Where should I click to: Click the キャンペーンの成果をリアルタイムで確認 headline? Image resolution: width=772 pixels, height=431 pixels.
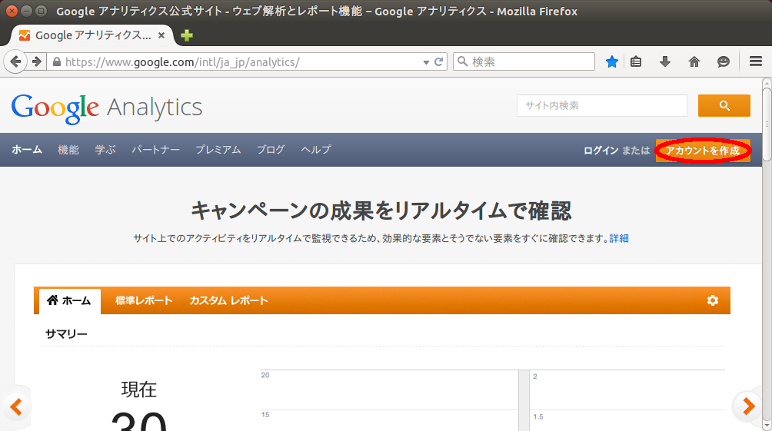381,211
